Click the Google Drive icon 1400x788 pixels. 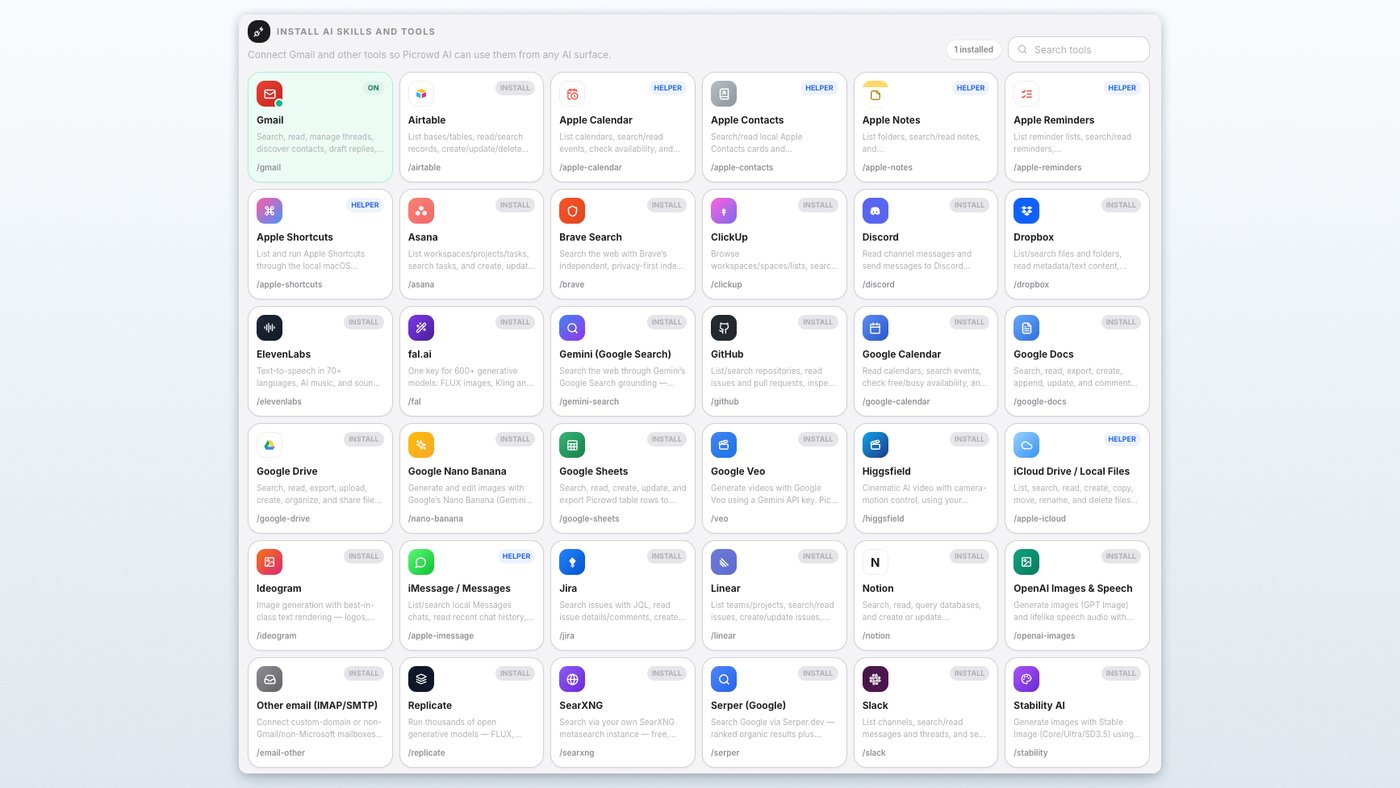coord(269,445)
